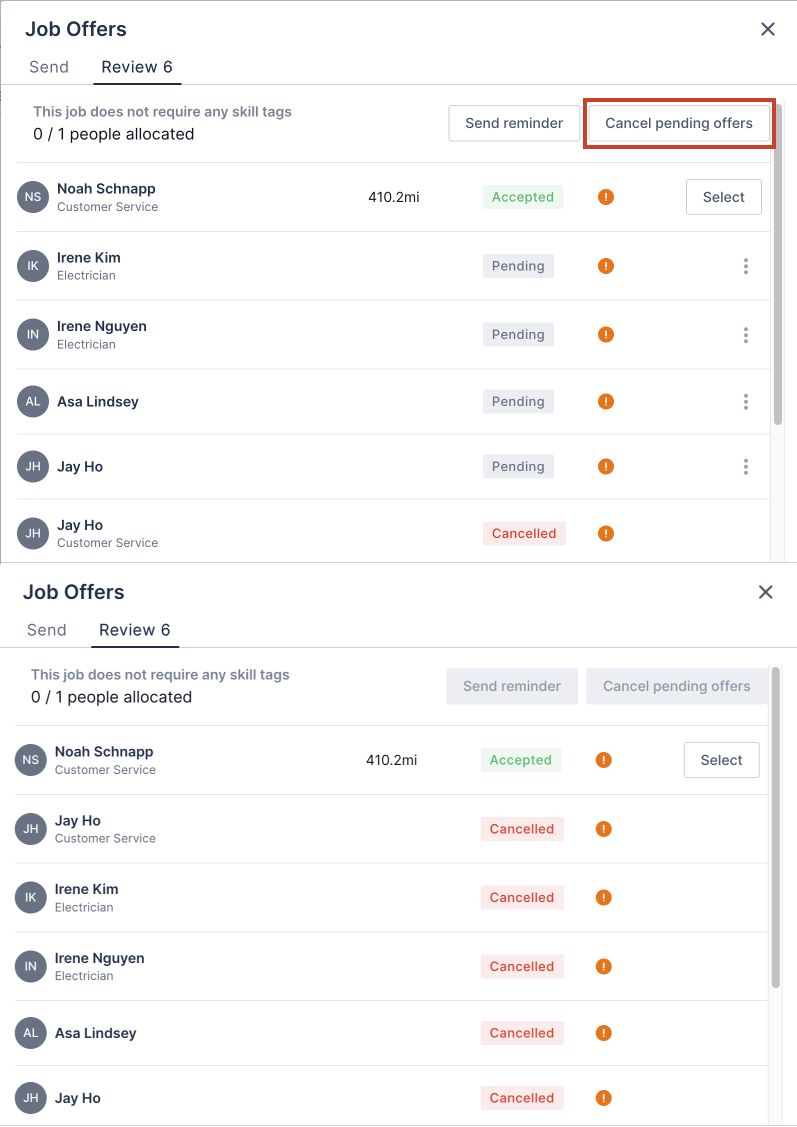Screen dimensions: 797x1127
Task: Click Select button in dialog with pending offers
Action: pyautogui.click(x=723, y=197)
